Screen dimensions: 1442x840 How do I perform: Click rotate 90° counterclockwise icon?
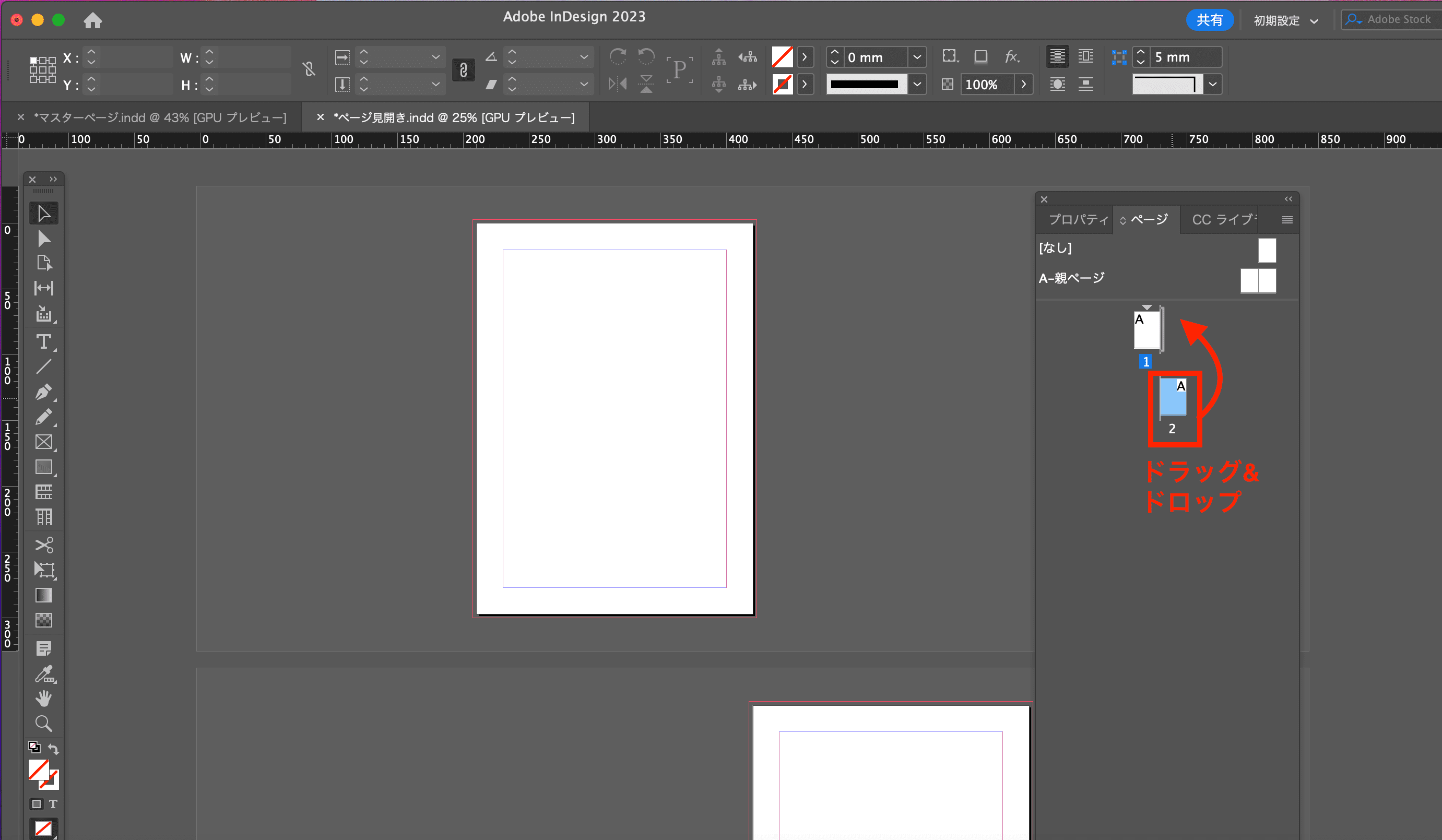click(646, 57)
